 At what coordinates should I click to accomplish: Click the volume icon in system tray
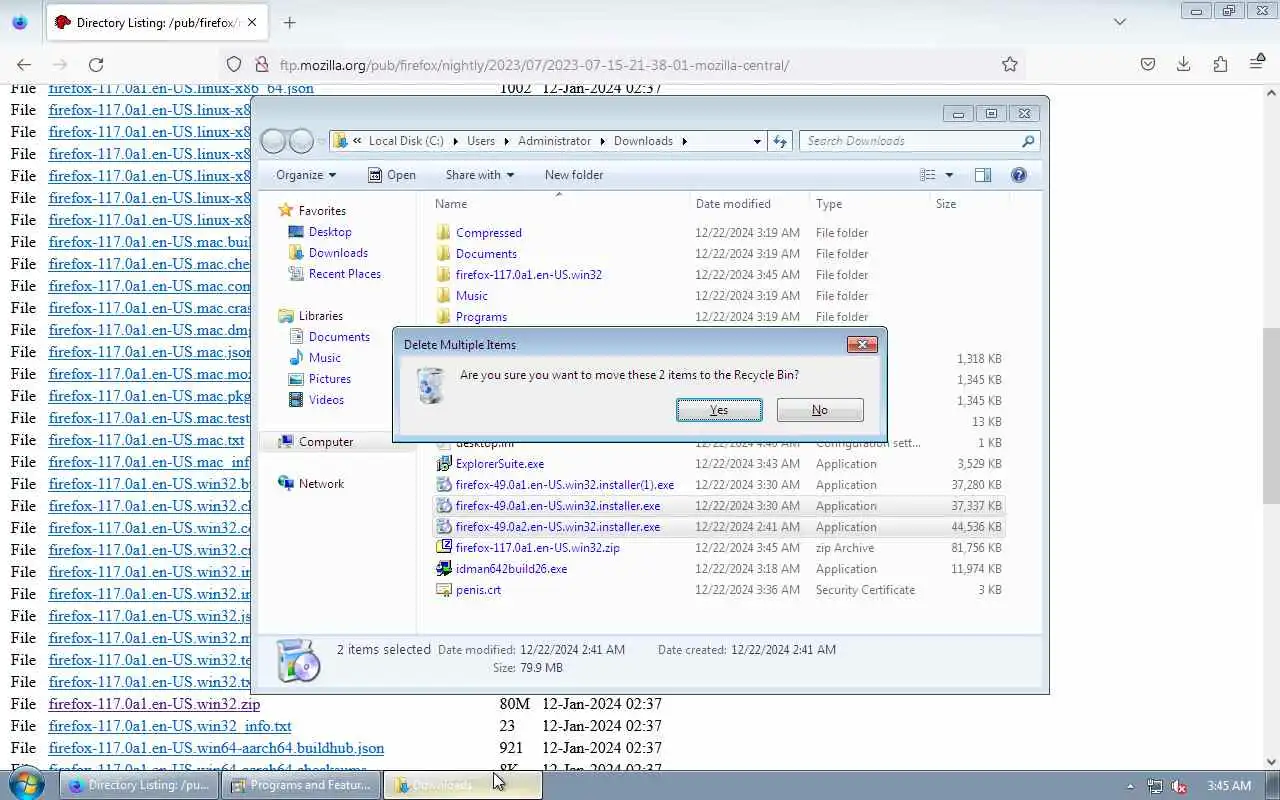[1179, 786]
